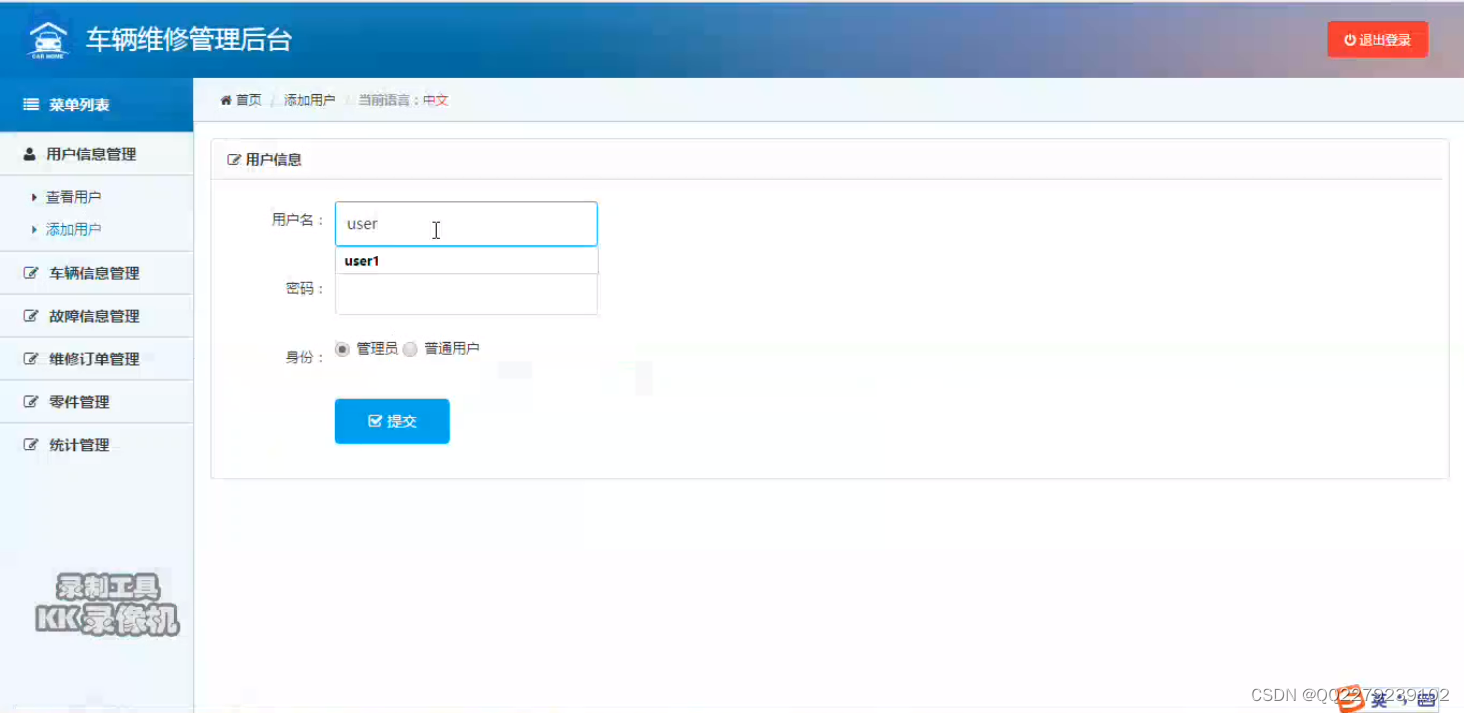
Task: Click inside the 密码 password field
Action: pyautogui.click(x=466, y=293)
